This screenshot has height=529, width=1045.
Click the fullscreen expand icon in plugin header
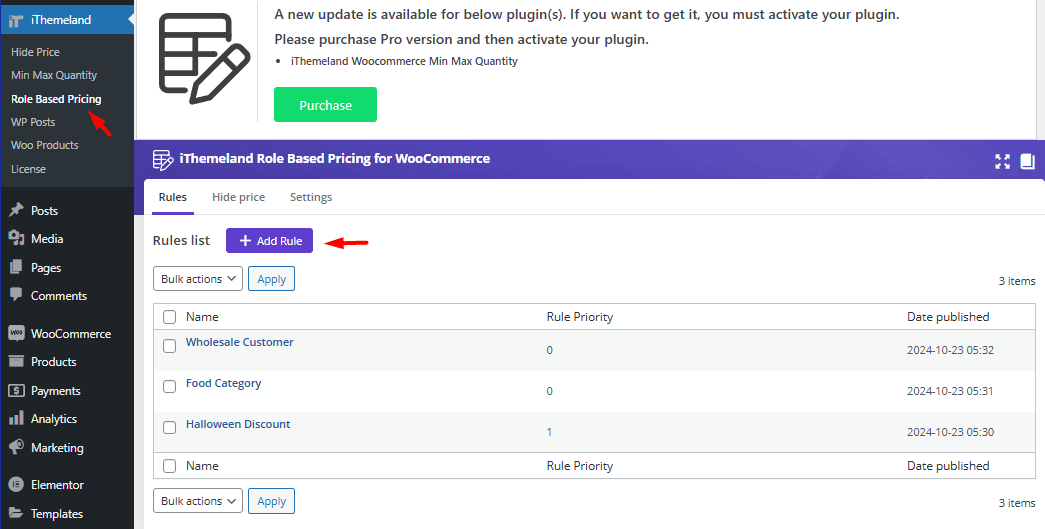pos(1002,161)
